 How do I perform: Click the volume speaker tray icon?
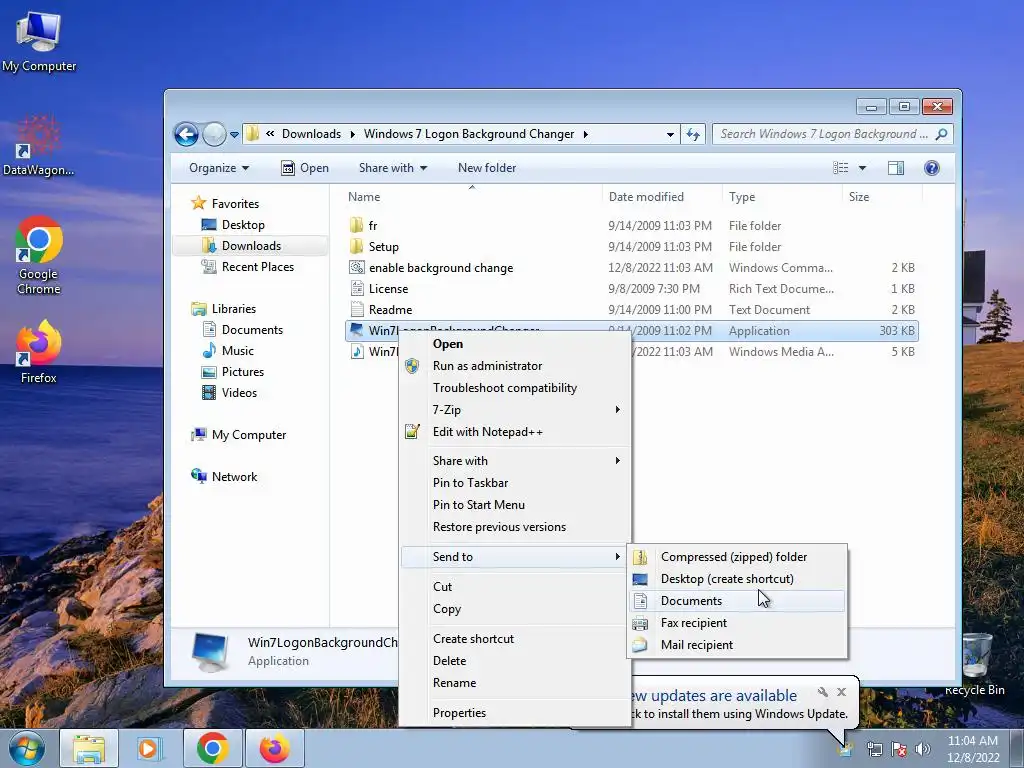tap(922, 749)
